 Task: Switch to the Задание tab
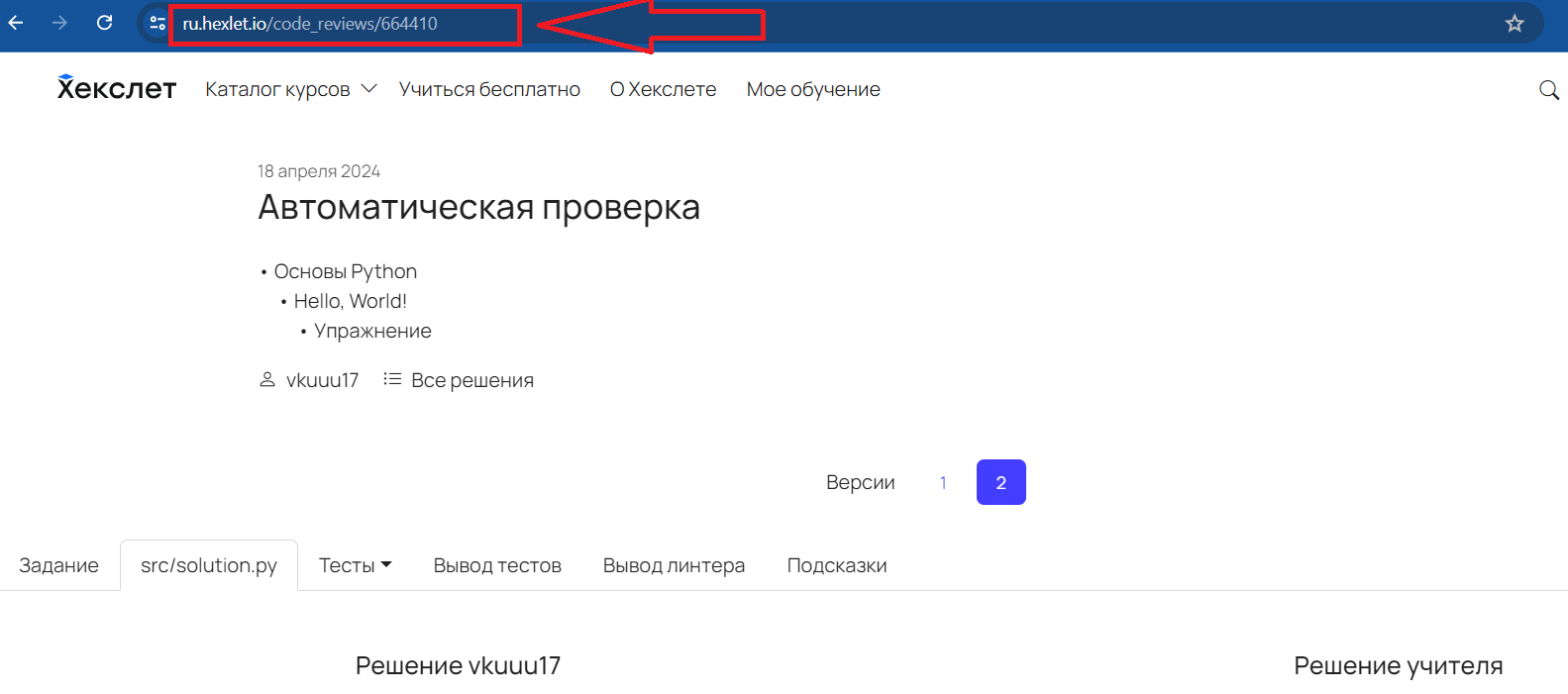(58, 565)
